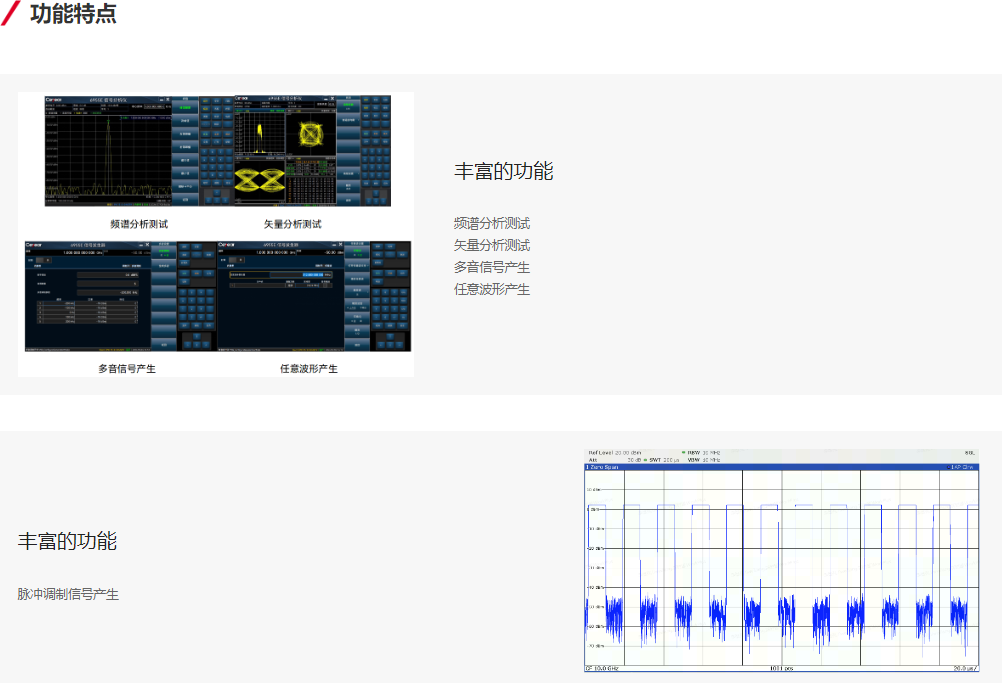Click the 脉冲调制信号产生 text

(x=68, y=594)
